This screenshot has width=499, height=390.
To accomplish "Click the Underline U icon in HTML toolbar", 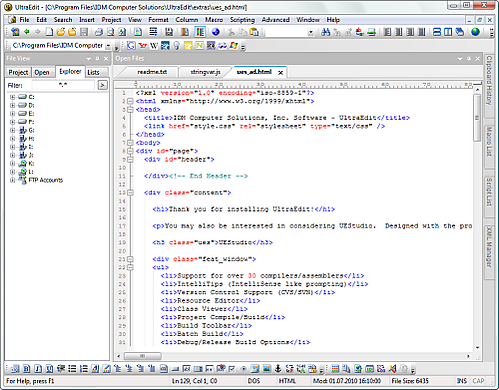I will [49, 369].
